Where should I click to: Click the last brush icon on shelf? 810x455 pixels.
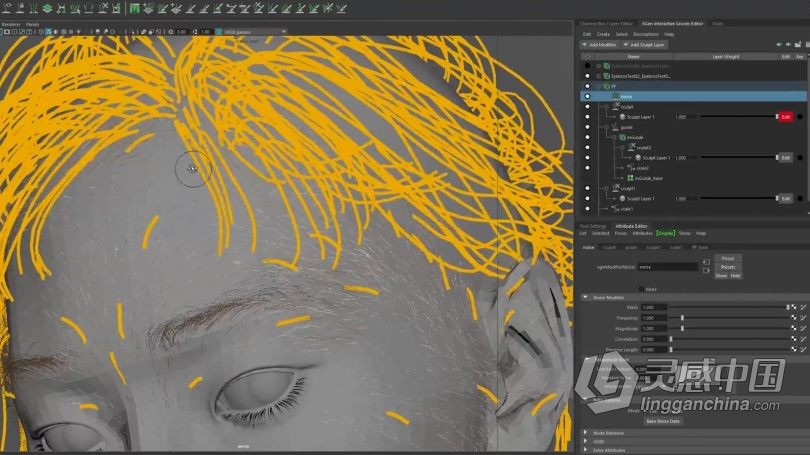[x=341, y=8]
